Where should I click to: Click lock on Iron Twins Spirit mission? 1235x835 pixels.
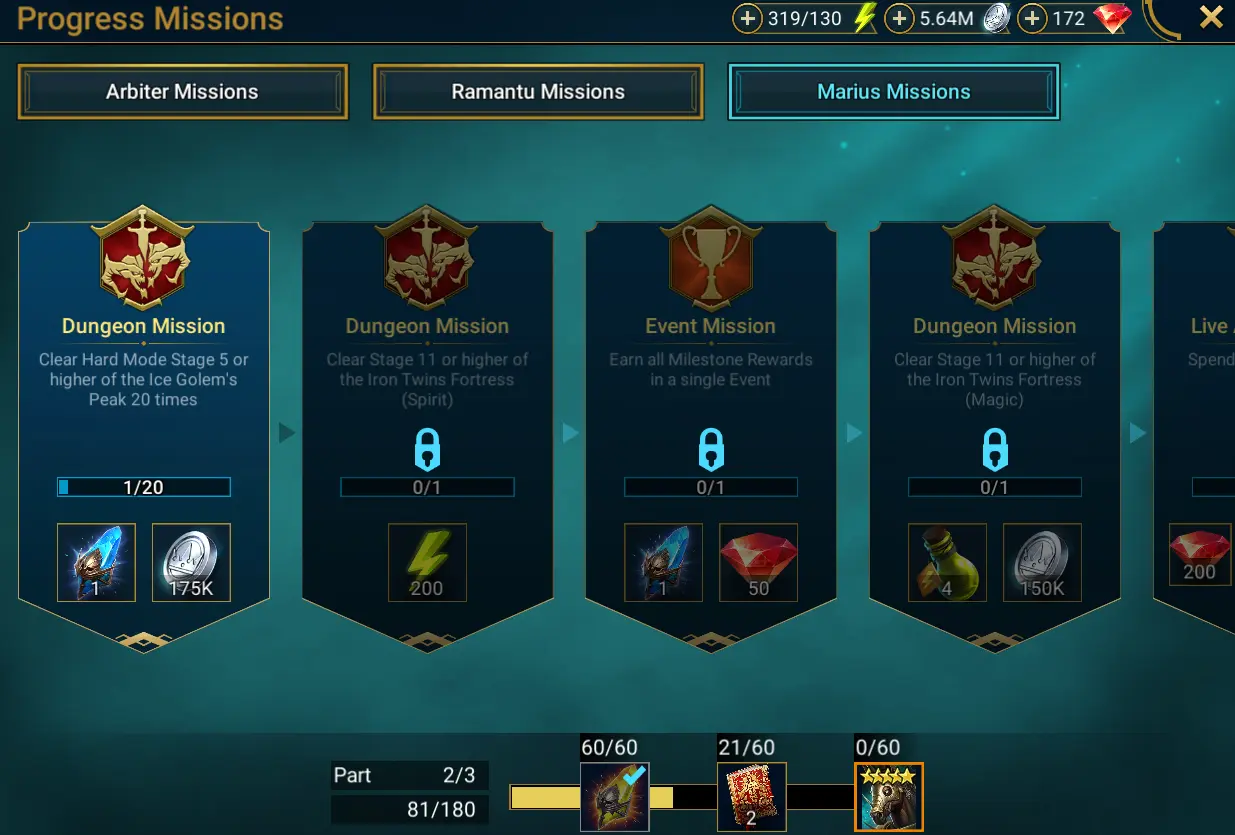pyautogui.click(x=427, y=450)
